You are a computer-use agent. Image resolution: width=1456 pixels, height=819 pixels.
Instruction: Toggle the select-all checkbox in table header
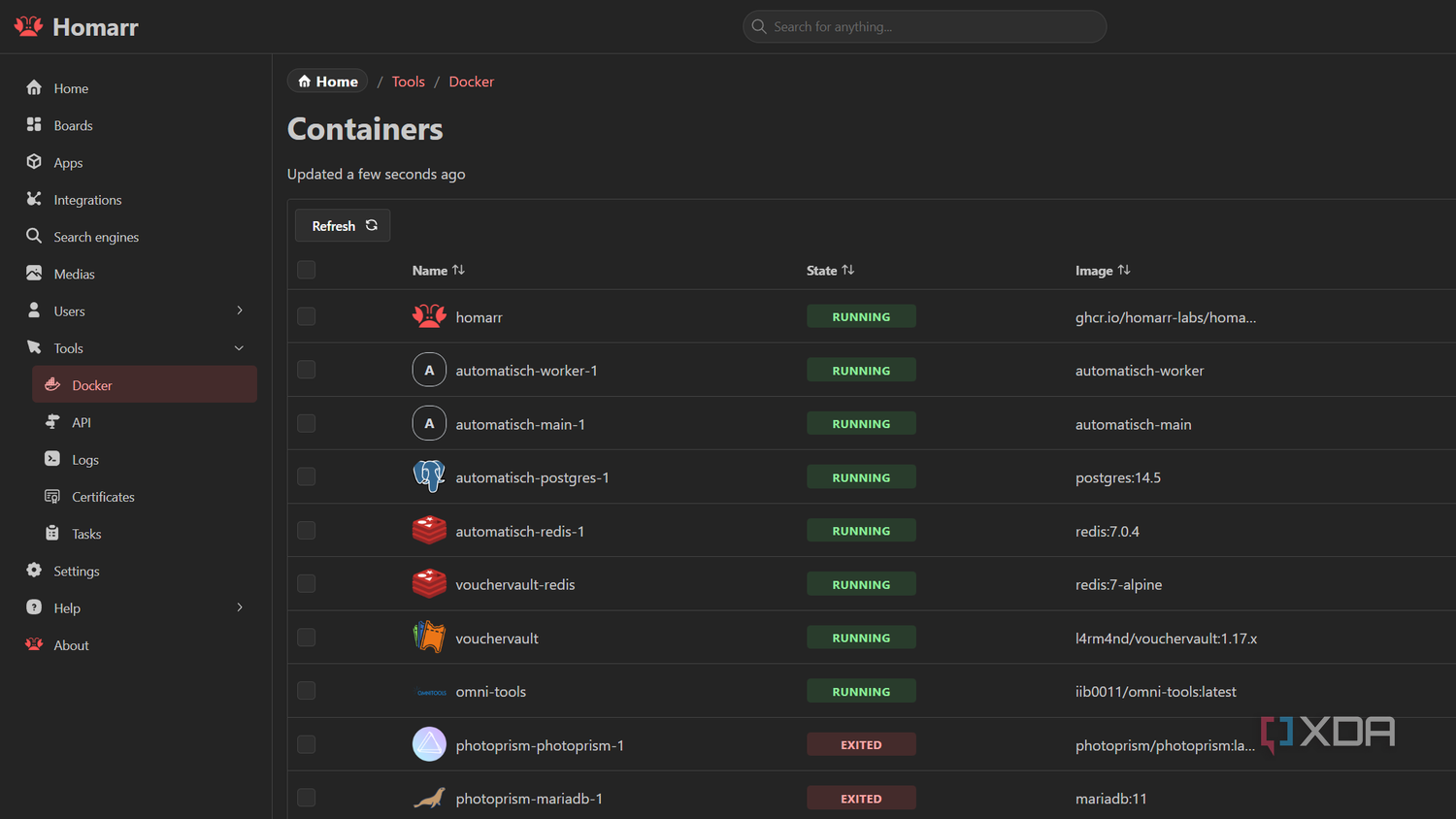[306, 270]
